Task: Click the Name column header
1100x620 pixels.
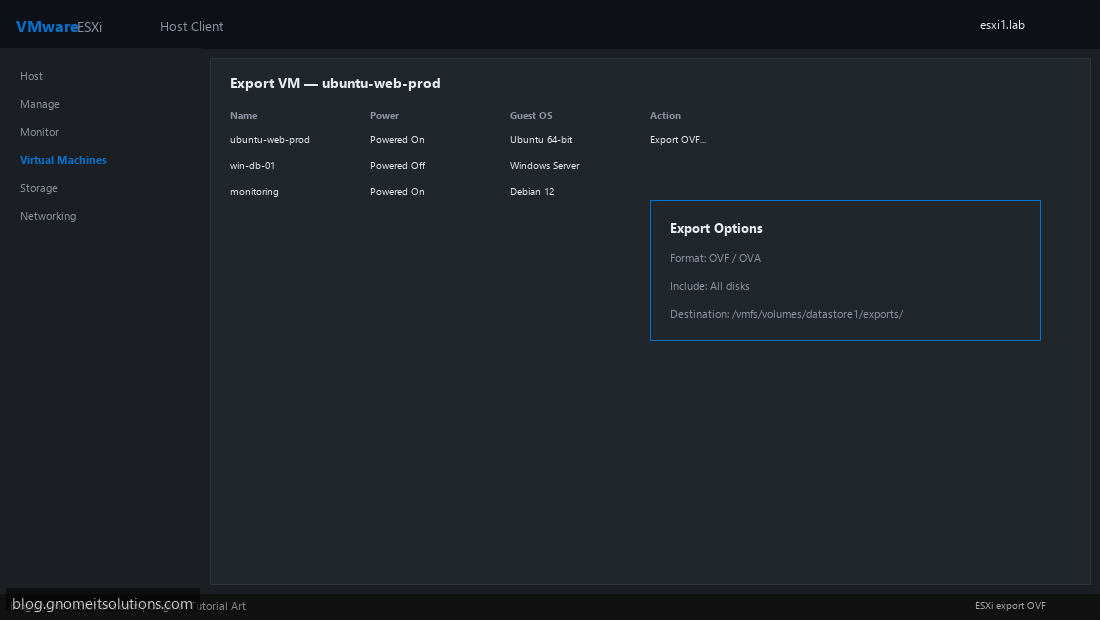Action: point(243,116)
